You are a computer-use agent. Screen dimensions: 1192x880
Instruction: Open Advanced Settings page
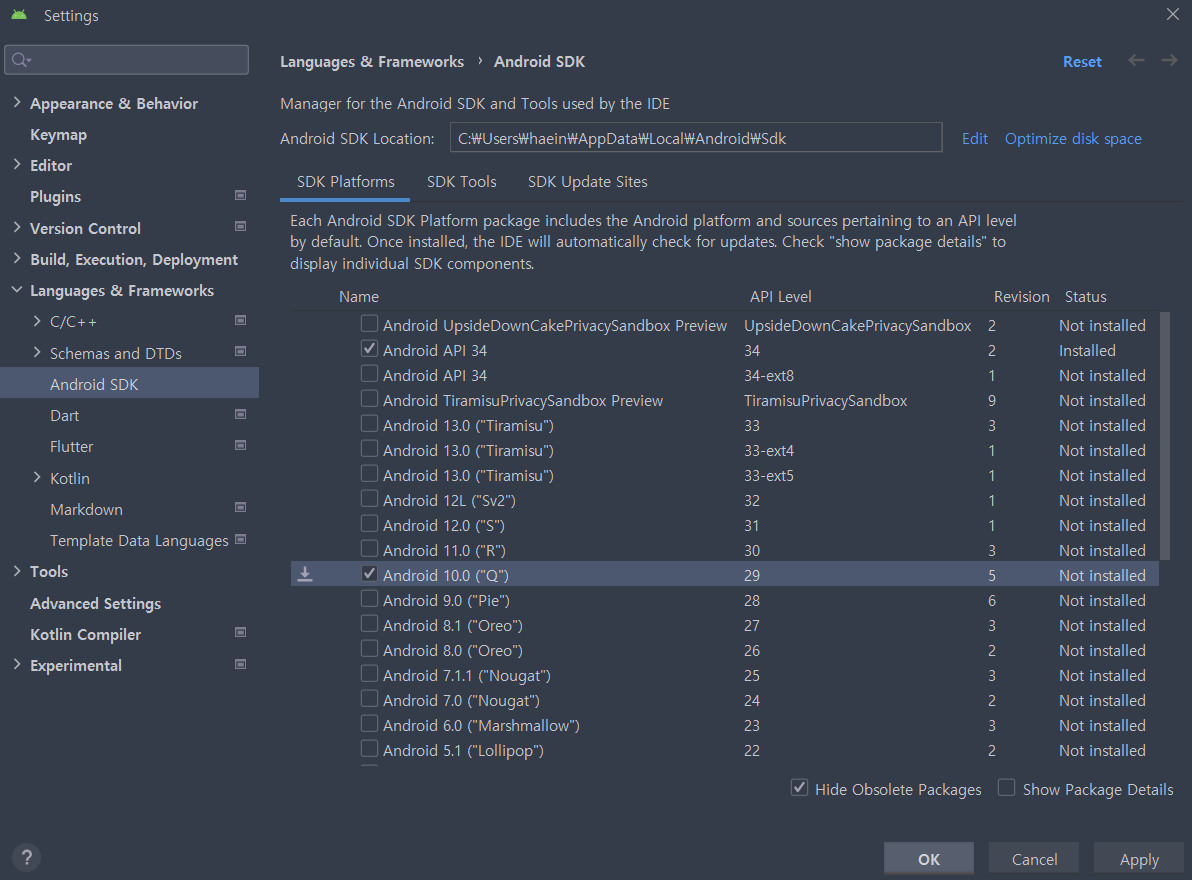click(96, 603)
